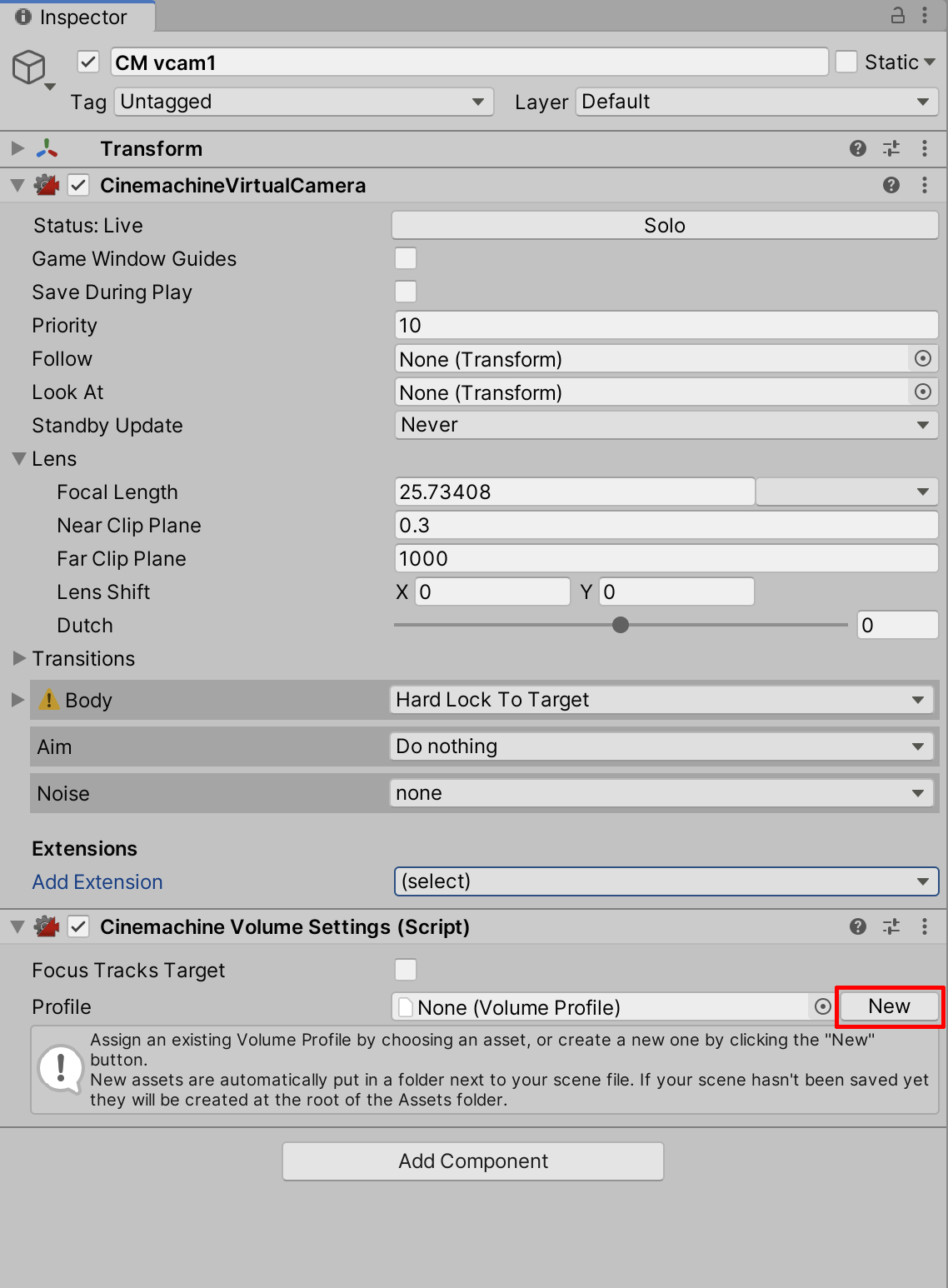Open Volume Settings help reference
The height and width of the screenshot is (1288, 948).
[858, 926]
